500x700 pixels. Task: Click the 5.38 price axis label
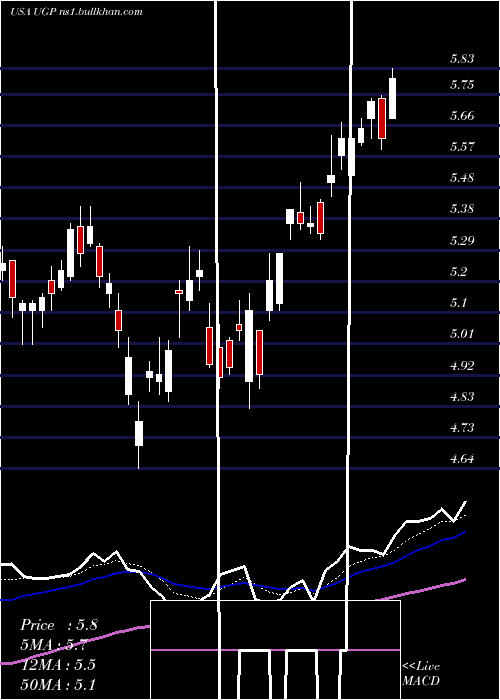pyautogui.click(x=462, y=209)
